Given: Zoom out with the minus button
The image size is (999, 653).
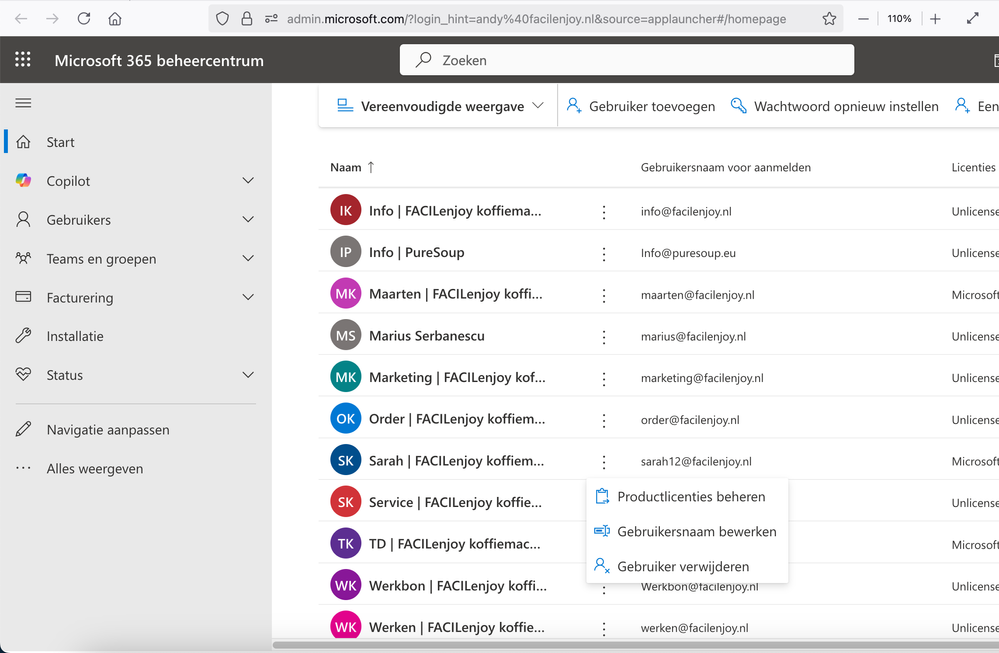Looking at the screenshot, I should (x=863, y=19).
